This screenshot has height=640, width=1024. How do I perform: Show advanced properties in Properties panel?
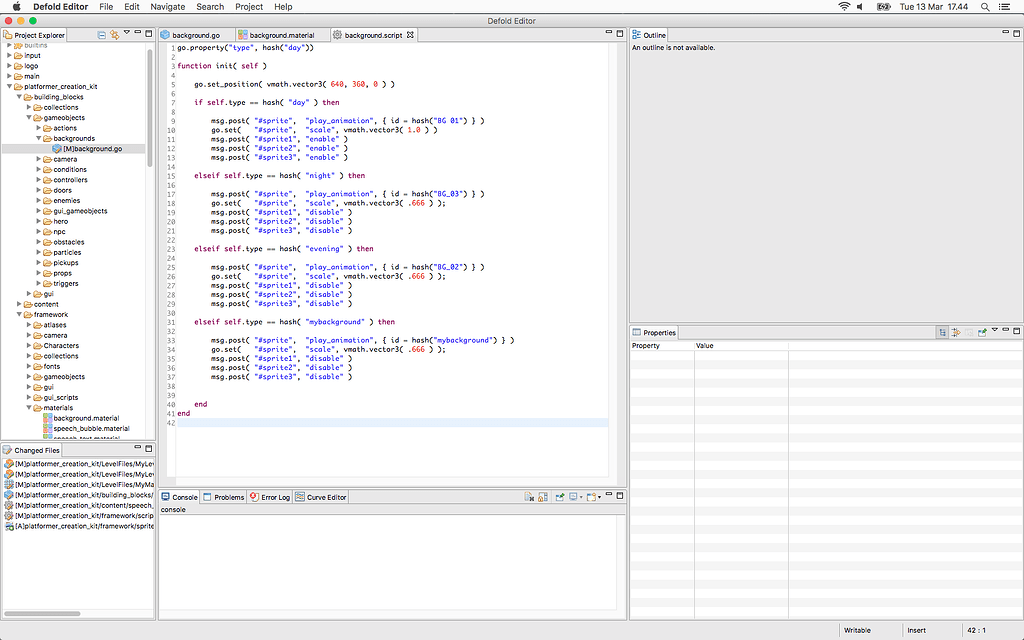pyautogui.click(x=957, y=332)
